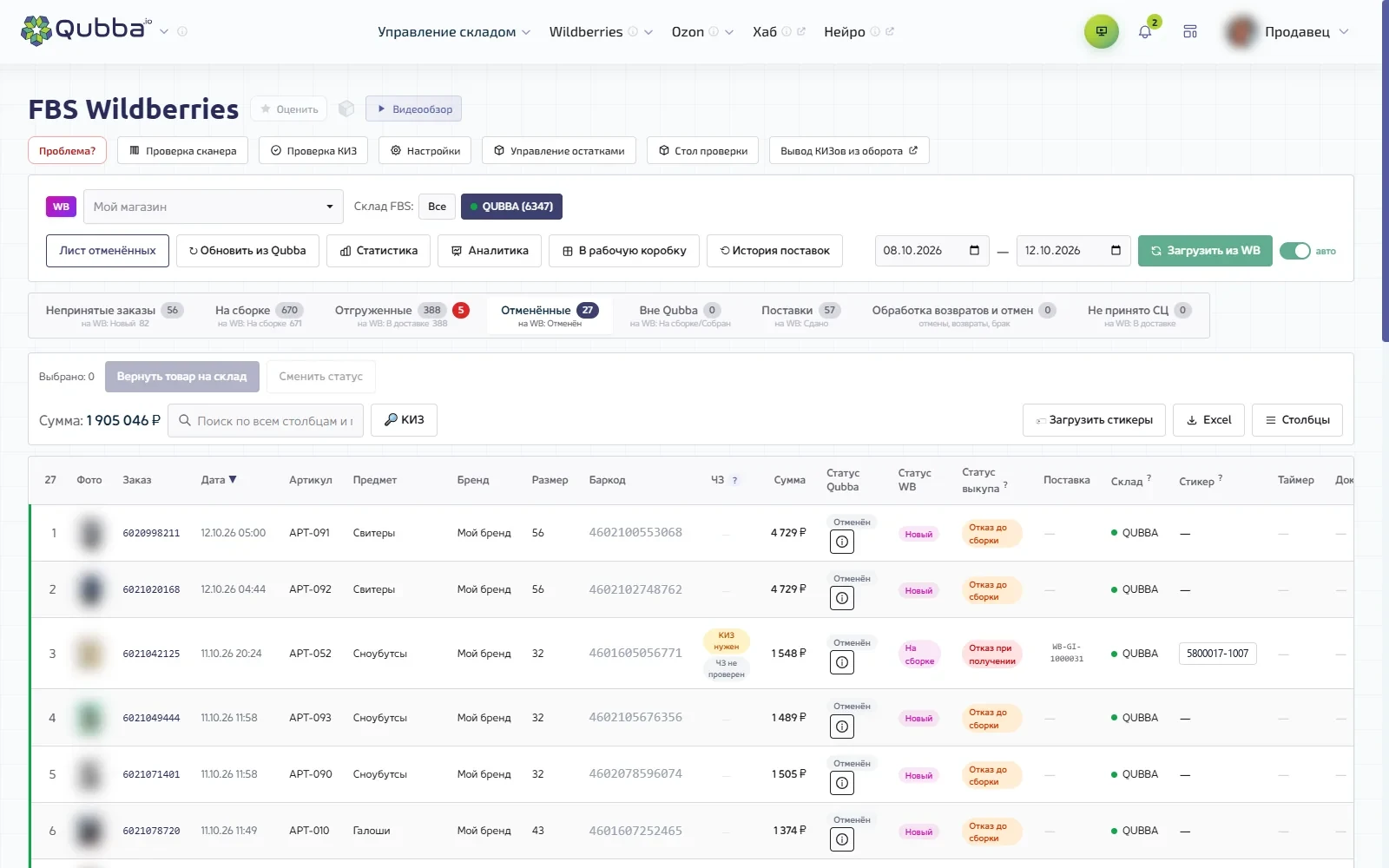Open info icon for order 6021020168
Image resolution: width=1389 pixels, height=868 pixels.
842,598
